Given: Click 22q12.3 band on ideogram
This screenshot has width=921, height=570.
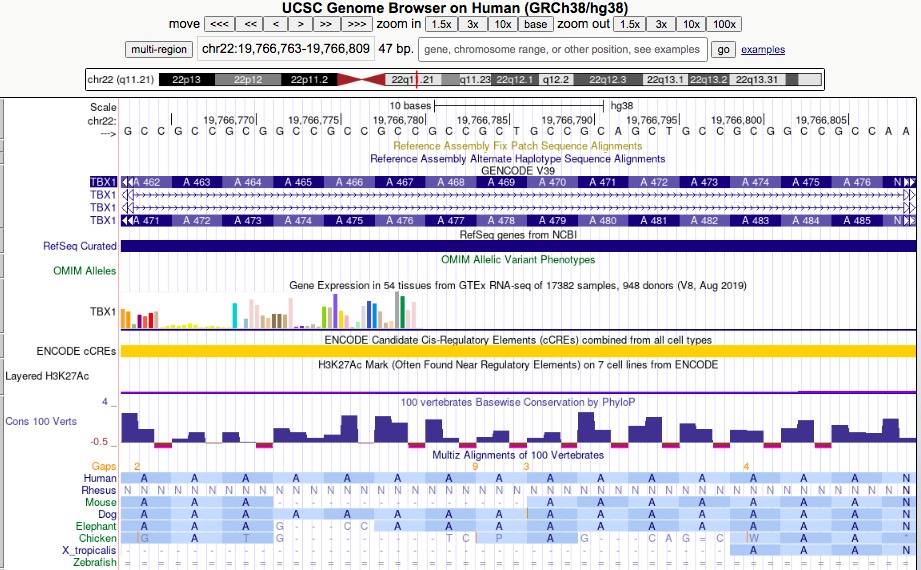Looking at the screenshot, I should [x=608, y=79].
